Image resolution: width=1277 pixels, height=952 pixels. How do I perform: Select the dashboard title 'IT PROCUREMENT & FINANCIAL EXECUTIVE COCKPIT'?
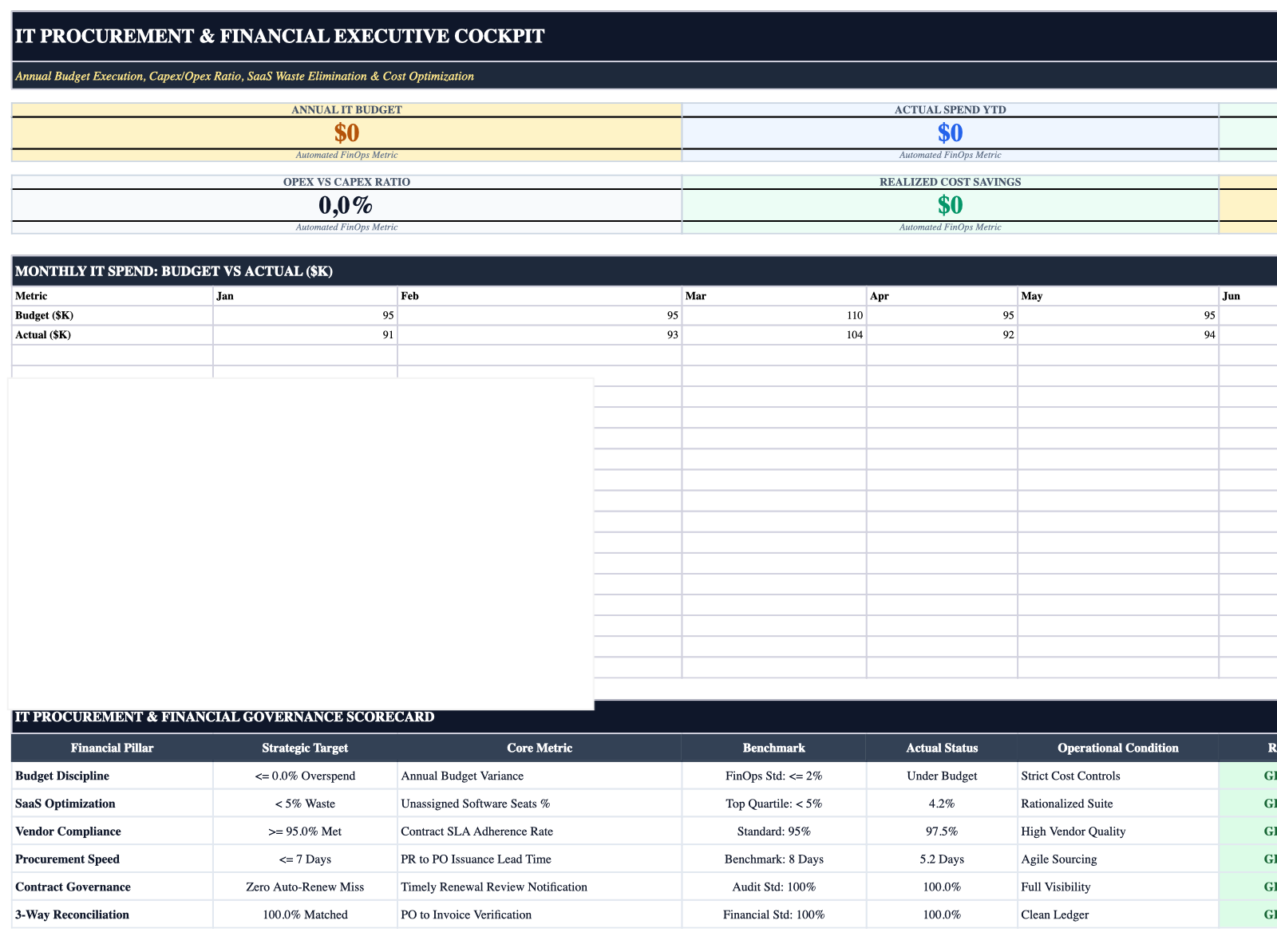280,36
